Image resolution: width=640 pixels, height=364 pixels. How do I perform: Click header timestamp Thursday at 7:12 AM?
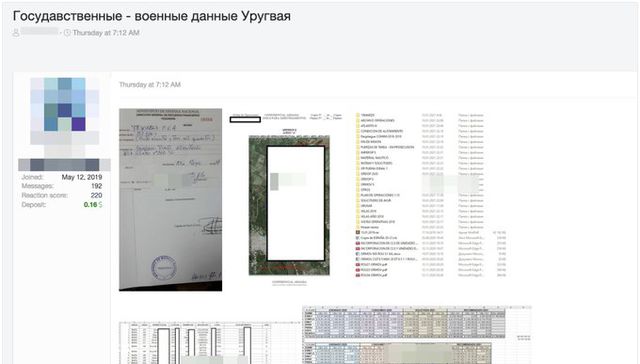point(106,33)
